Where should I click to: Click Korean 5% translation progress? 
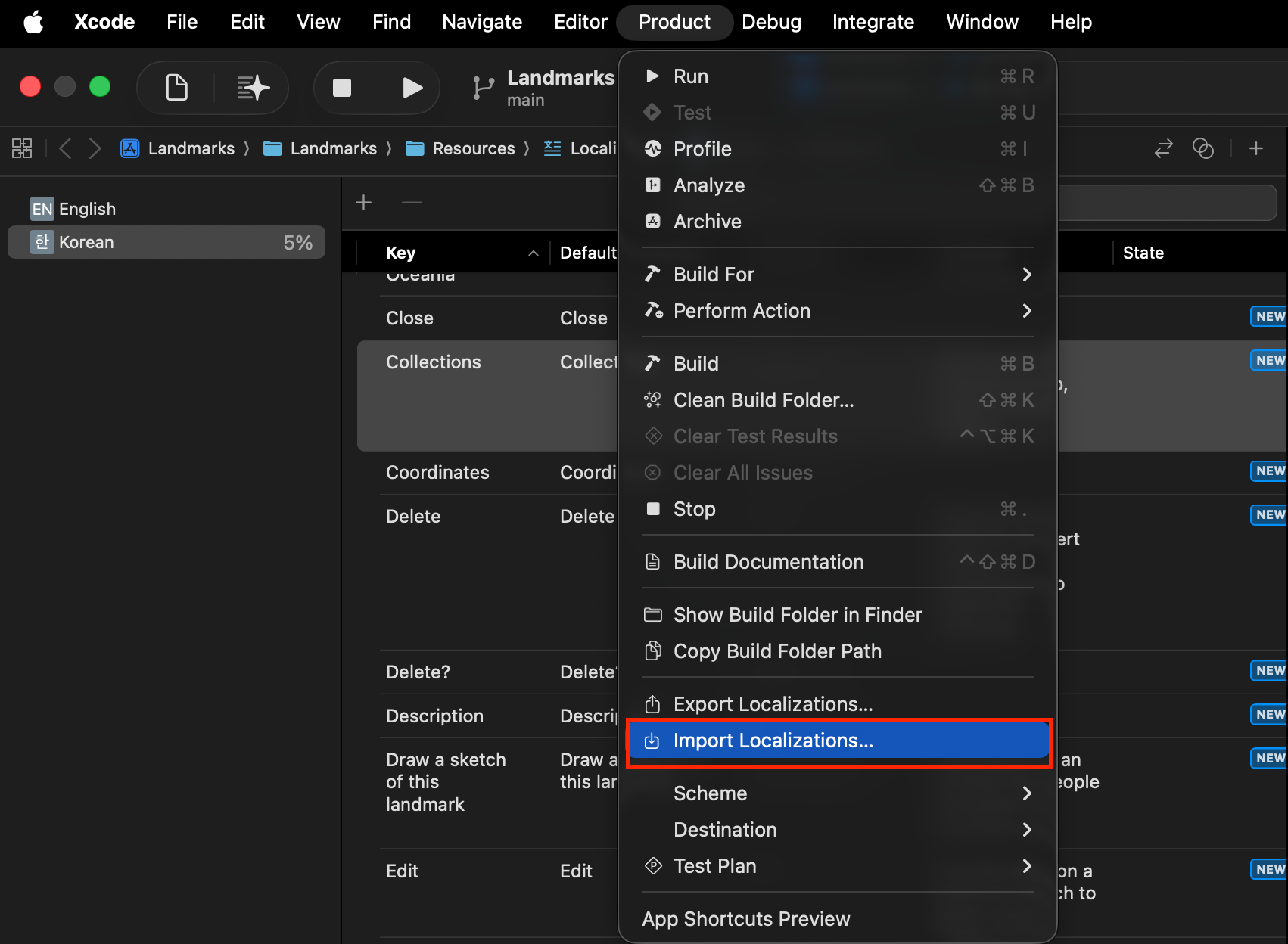pos(297,243)
